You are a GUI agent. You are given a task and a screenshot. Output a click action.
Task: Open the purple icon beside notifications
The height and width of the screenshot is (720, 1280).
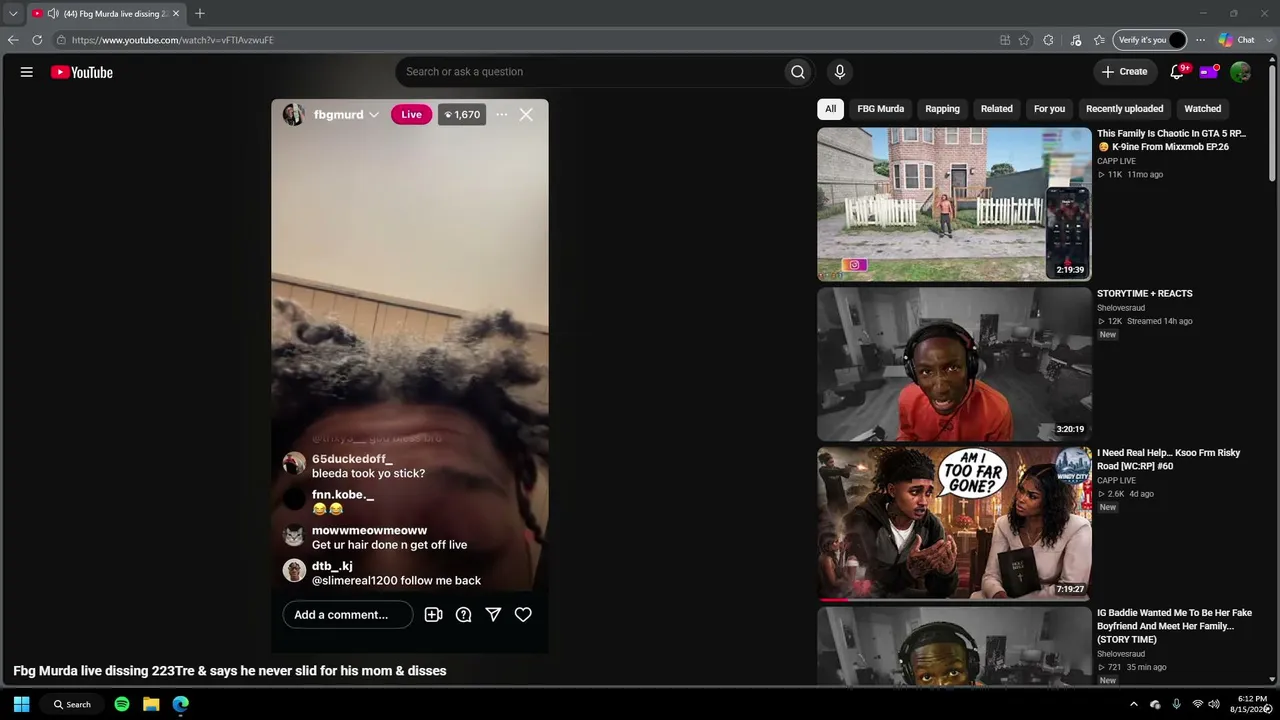pyautogui.click(x=1209, y=72)
